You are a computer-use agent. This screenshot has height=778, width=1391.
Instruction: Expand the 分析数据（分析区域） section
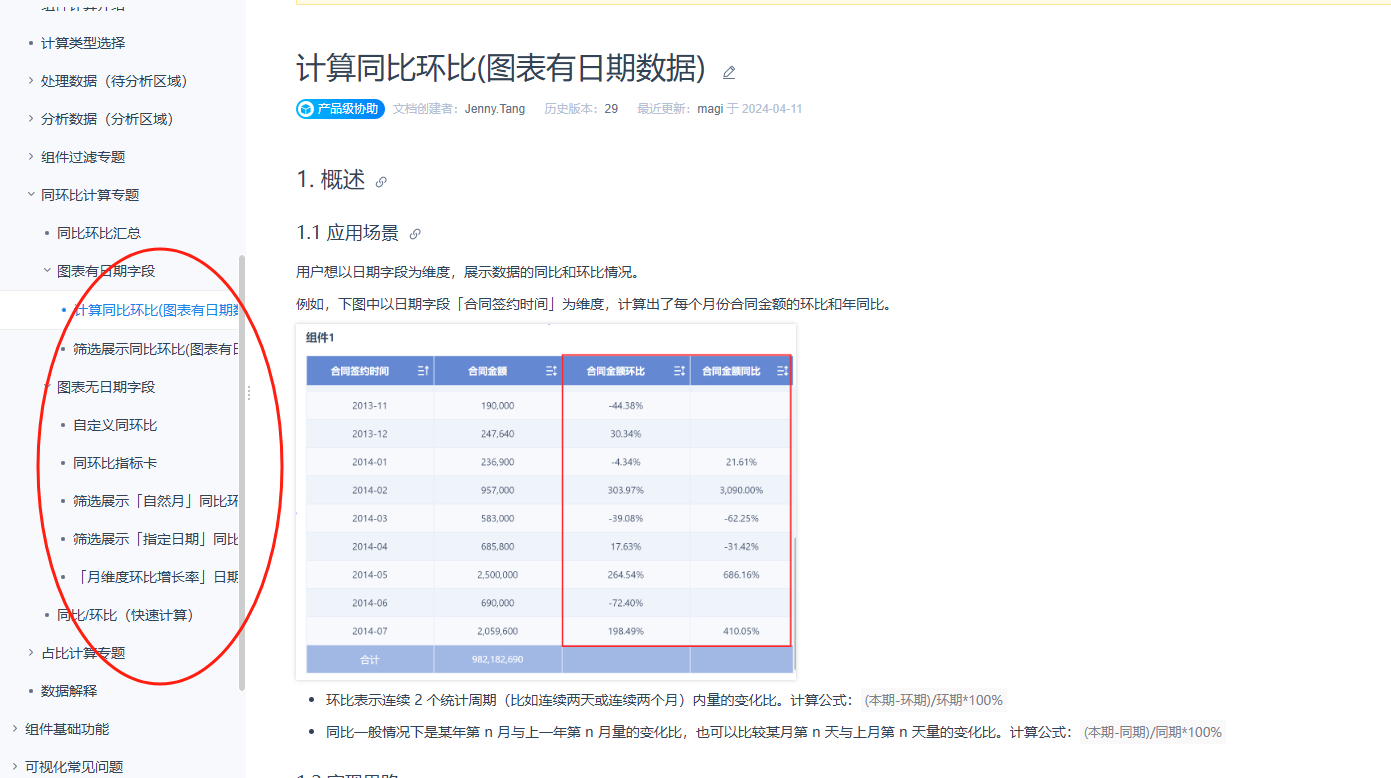[x=31, y=119]
